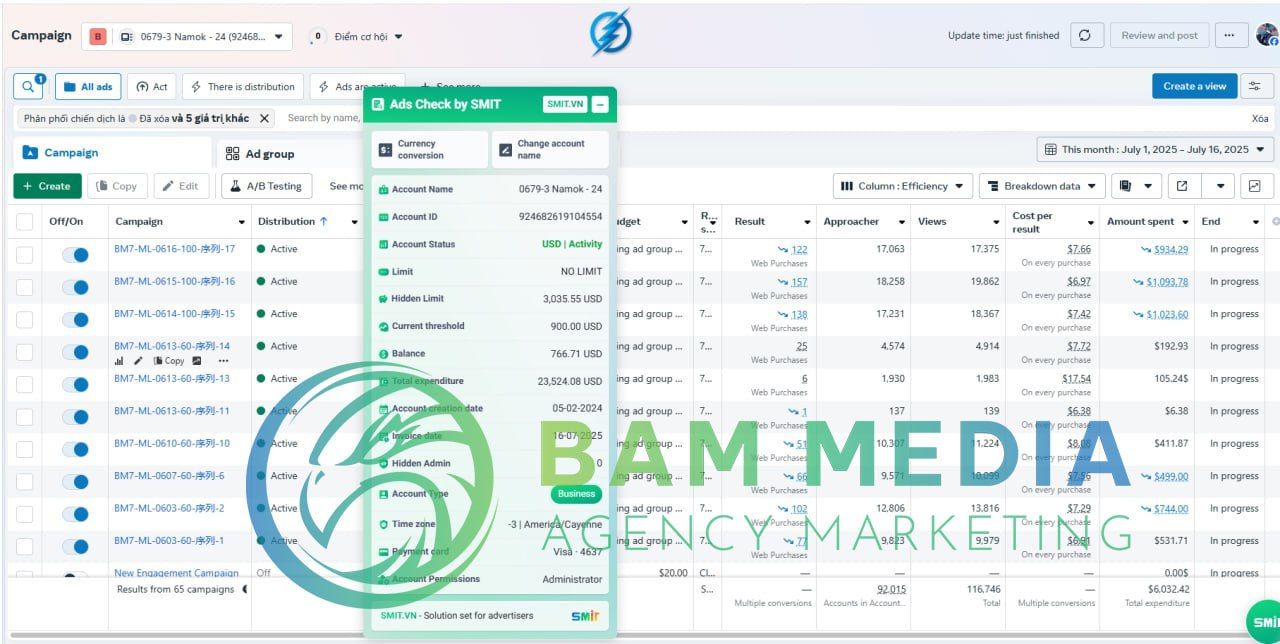Open the Amount spent column dropdown arrow

click(x=1185, y=222)
